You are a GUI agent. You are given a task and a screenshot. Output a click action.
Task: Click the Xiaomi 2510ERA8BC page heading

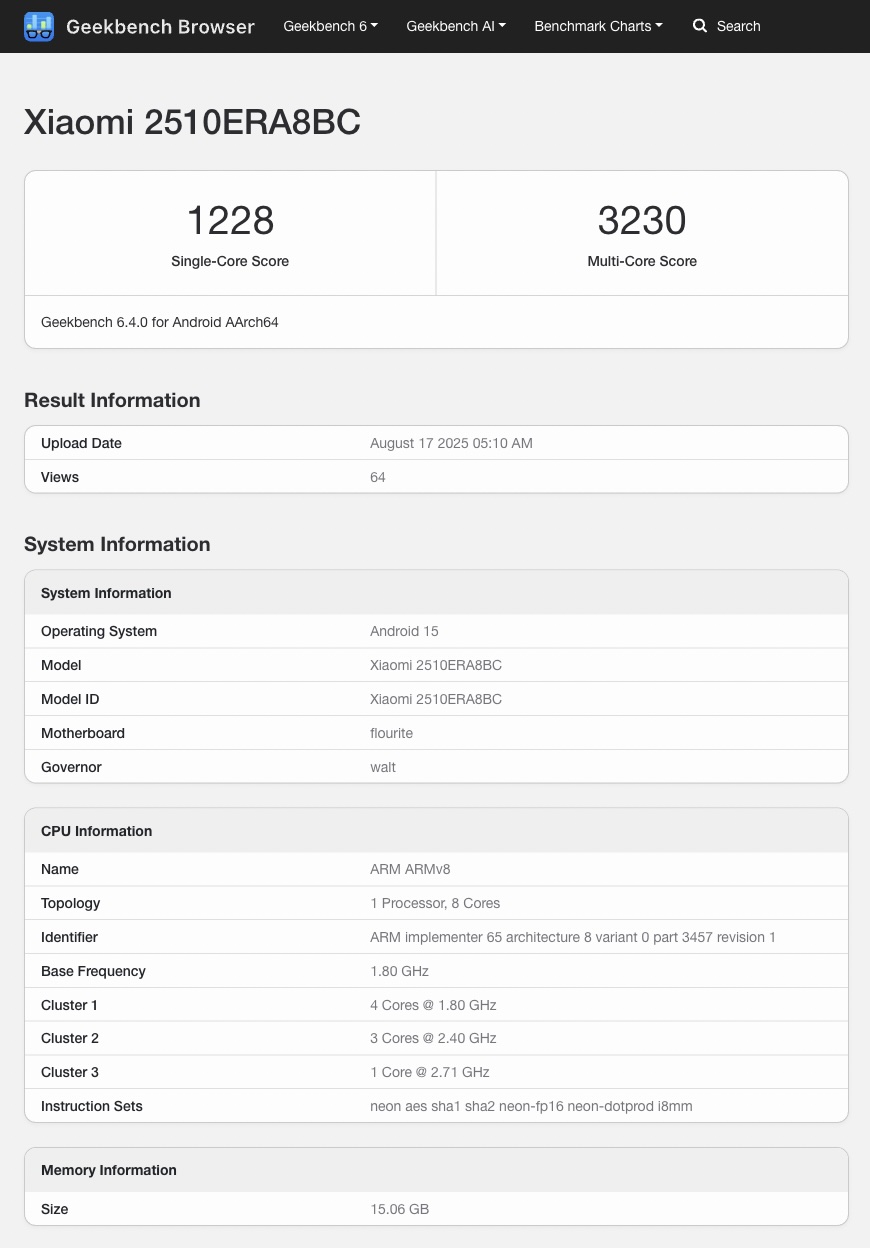(192, 122)
